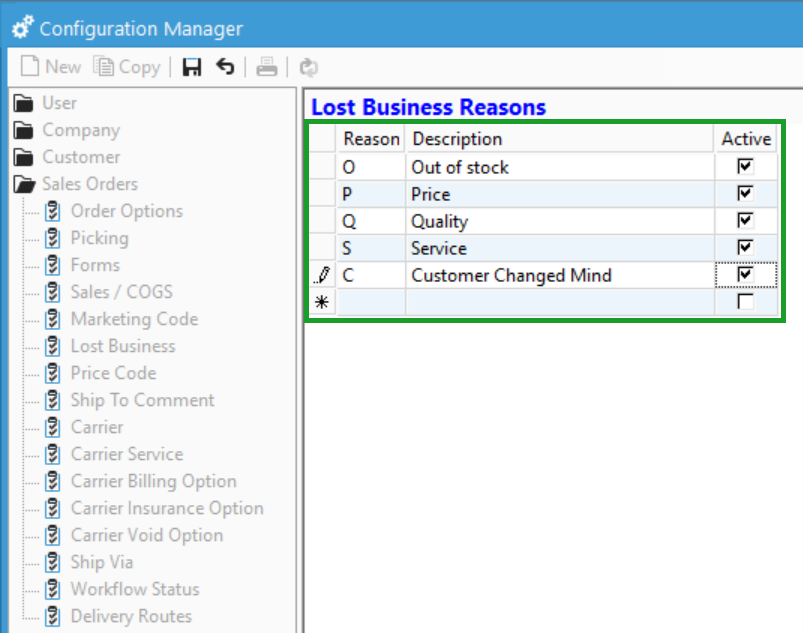Open Carrier Service settings
Viewport: 803px width, 633px height.
coord(127,454)
